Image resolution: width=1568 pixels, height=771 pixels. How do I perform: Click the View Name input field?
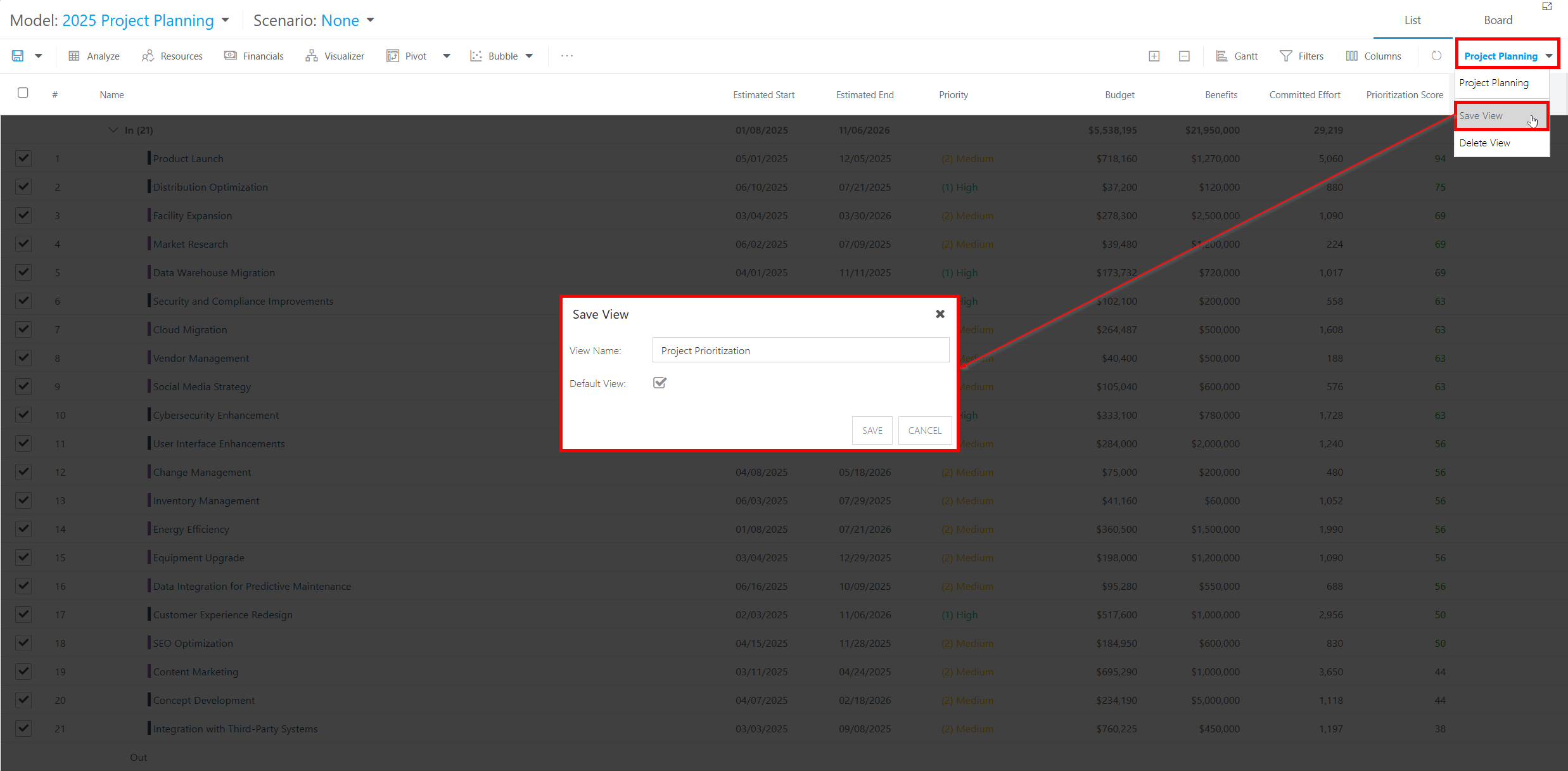pyautogui.click(x=801, y=350)
